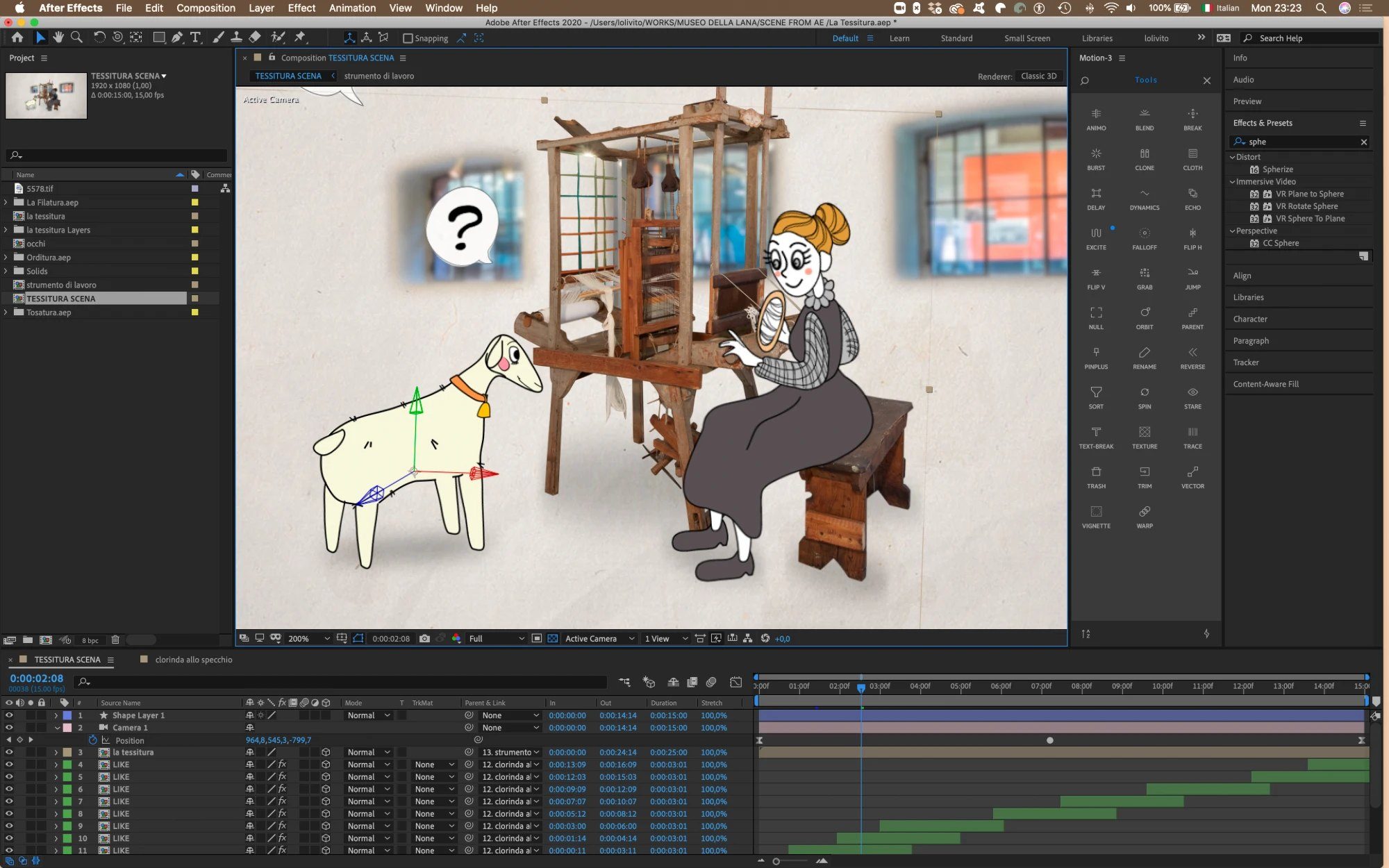Open the Classic 3D renderer dropdown
This screenshot has height=868, width=1389.
pyautogui.click(x=1039, y=76)
